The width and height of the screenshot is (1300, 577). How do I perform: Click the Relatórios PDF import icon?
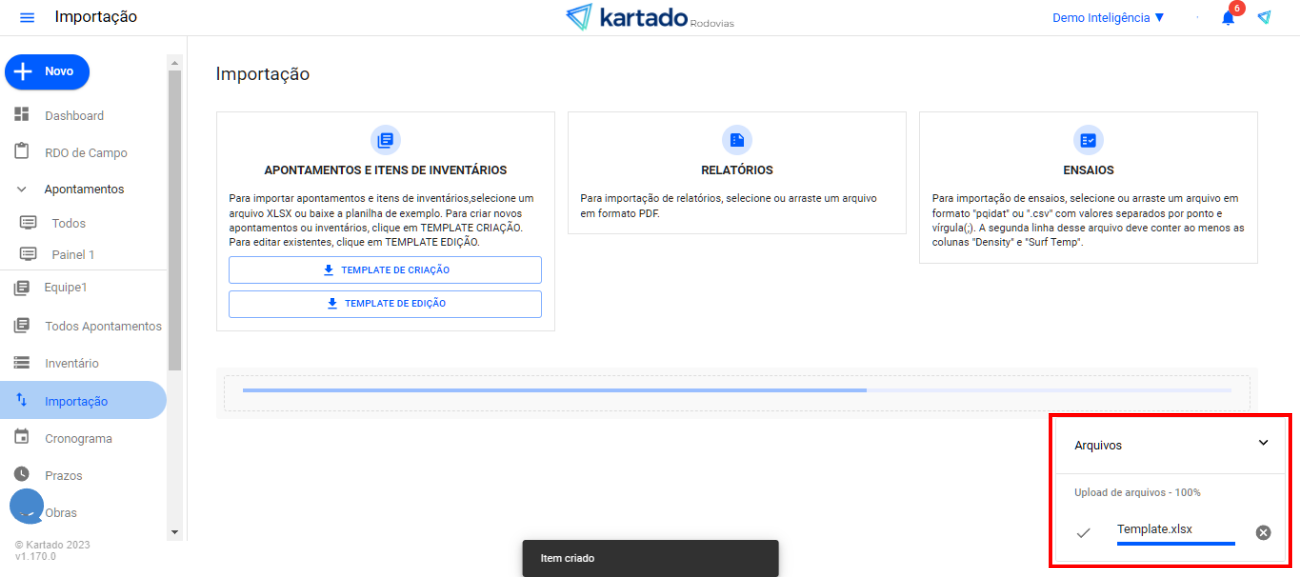[737, 140]
